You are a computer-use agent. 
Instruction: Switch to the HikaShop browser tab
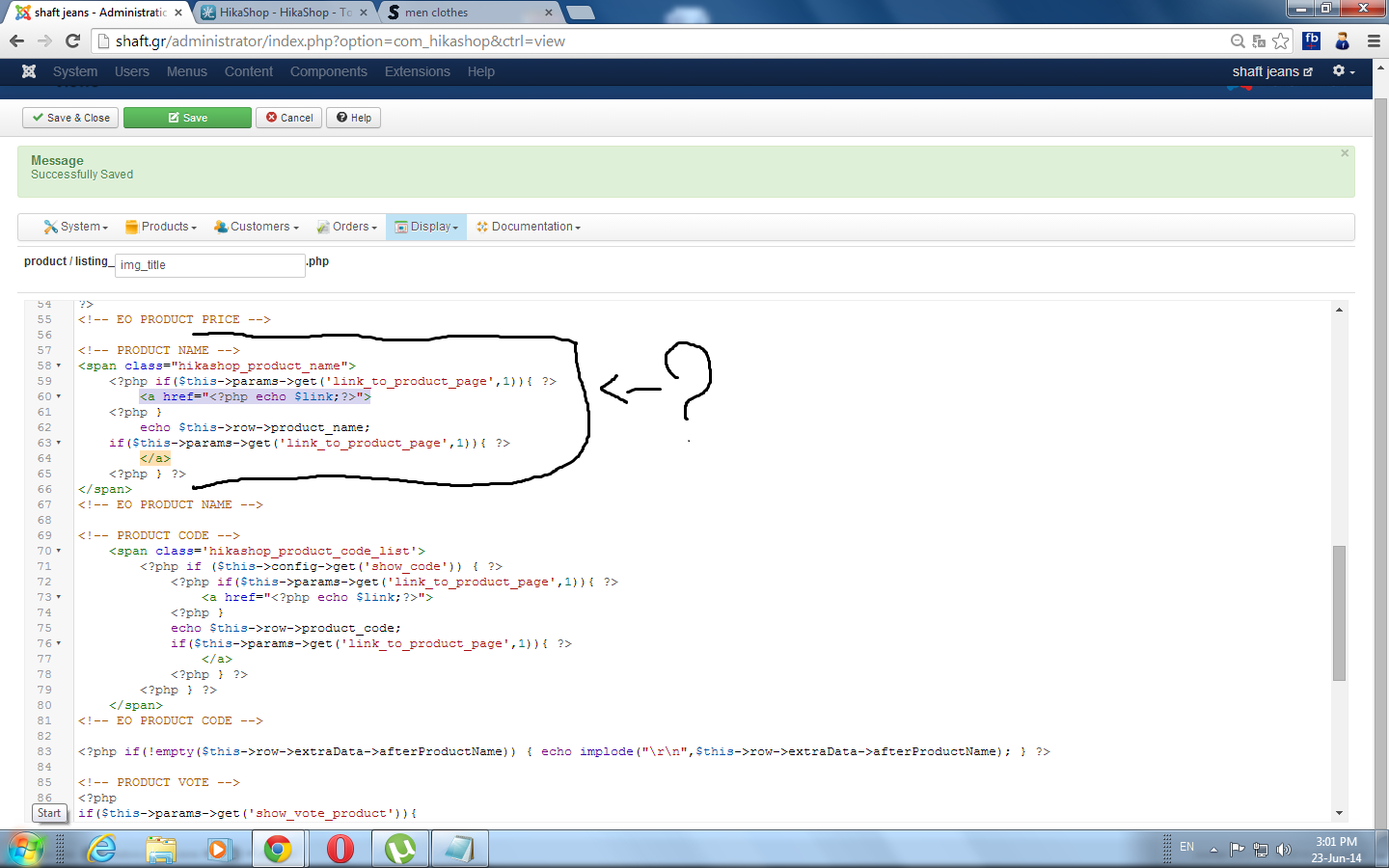pos(285,13)
